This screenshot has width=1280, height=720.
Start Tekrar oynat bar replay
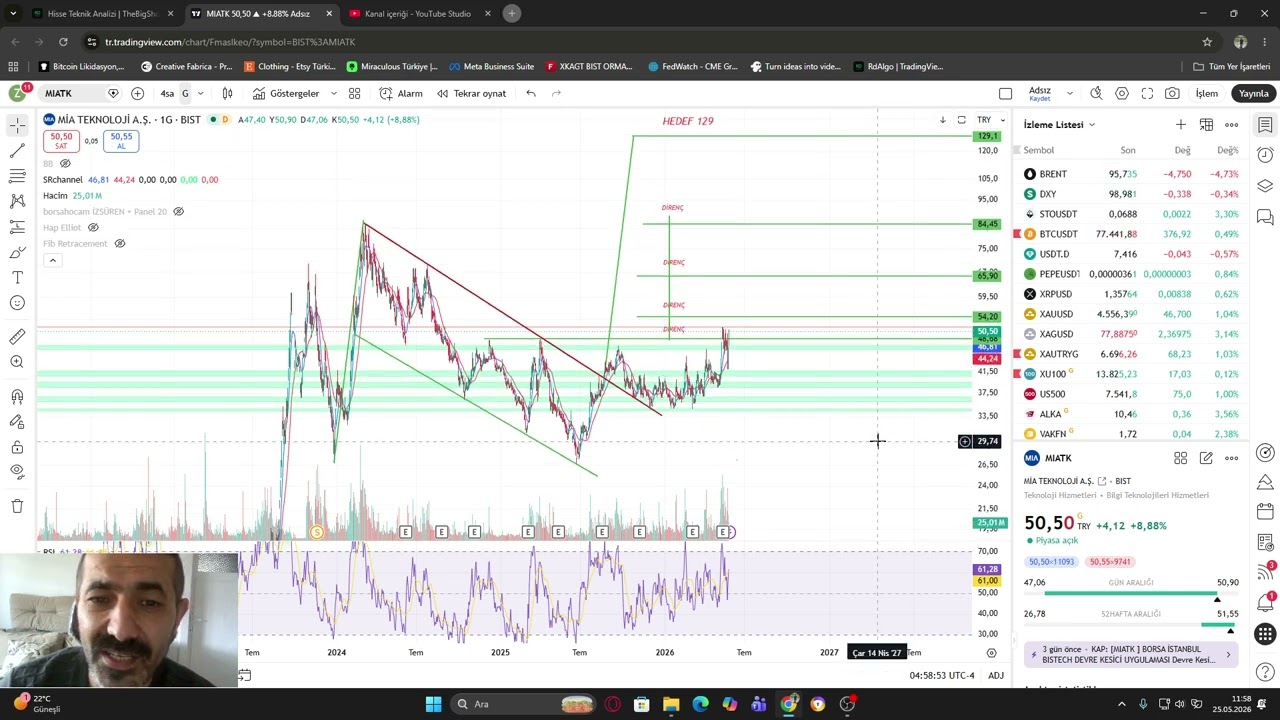tap(471, 93)
